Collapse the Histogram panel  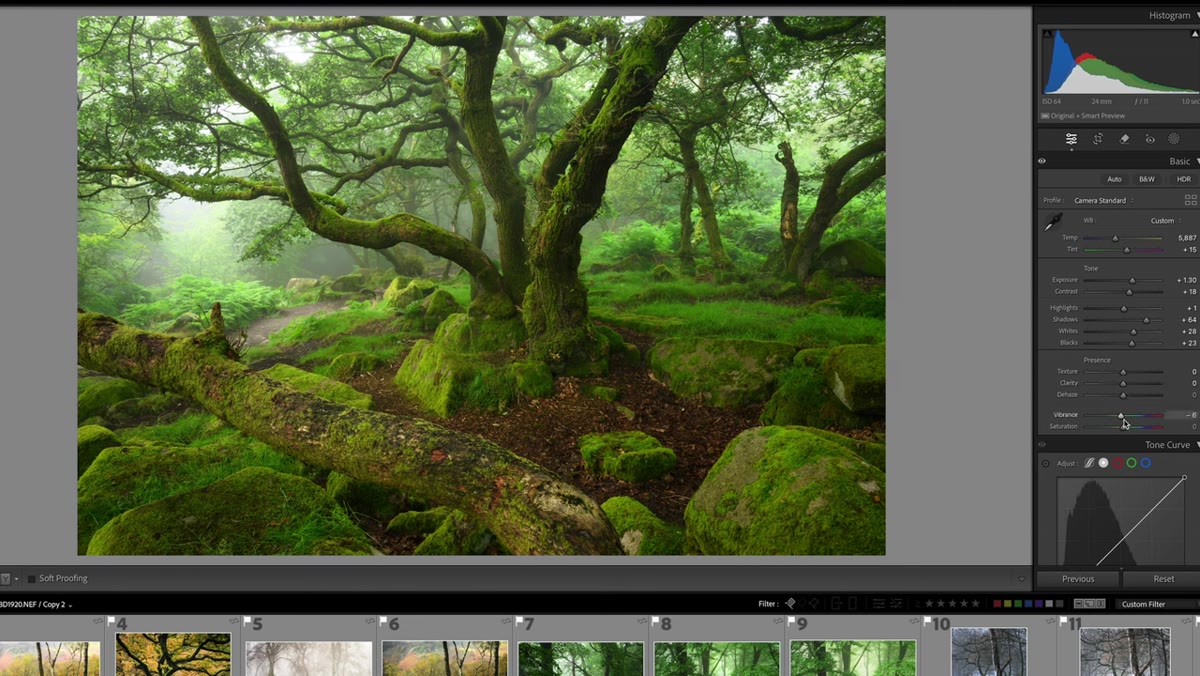point(1197,15)
